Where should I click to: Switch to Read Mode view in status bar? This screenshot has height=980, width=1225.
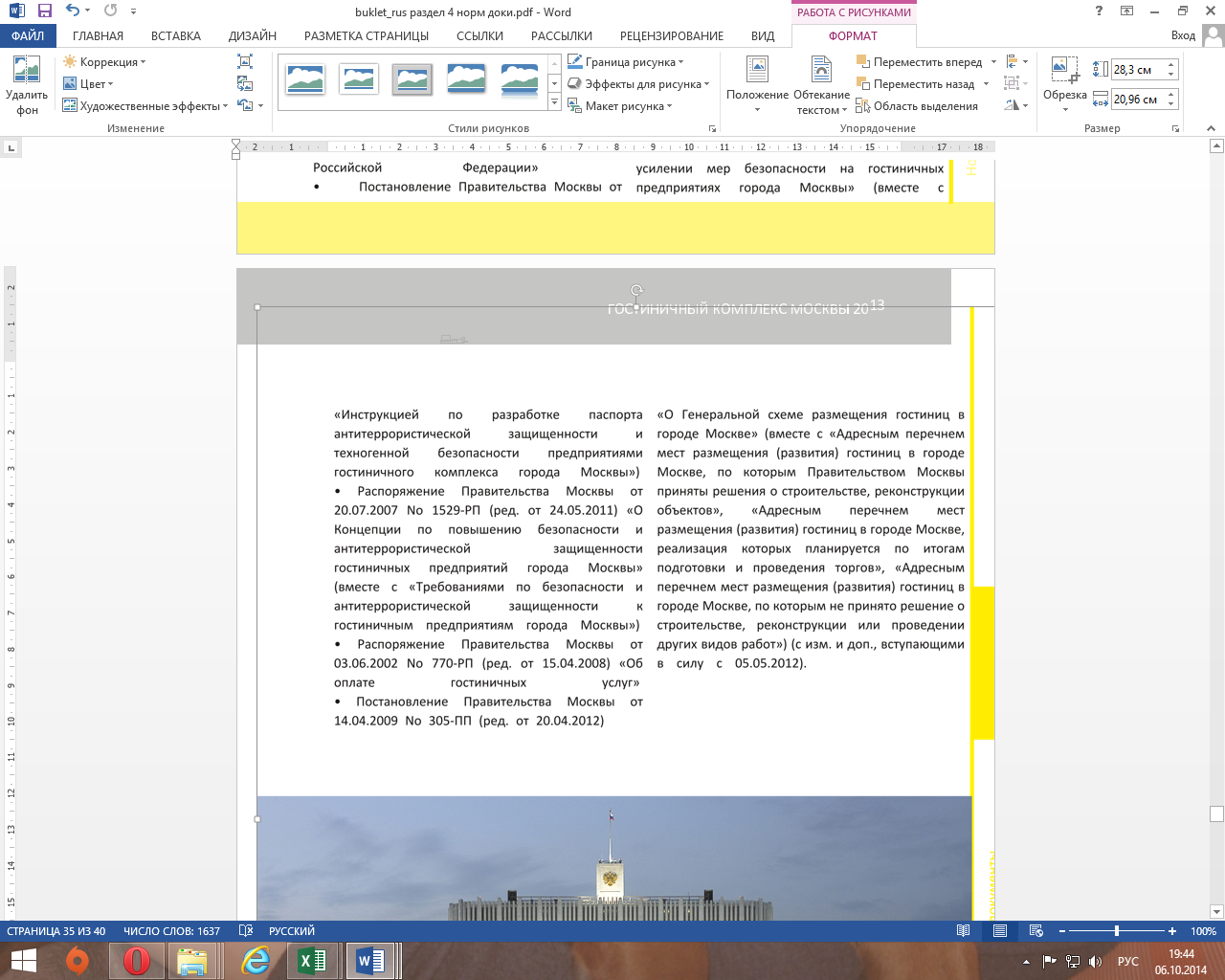(964, 931)
